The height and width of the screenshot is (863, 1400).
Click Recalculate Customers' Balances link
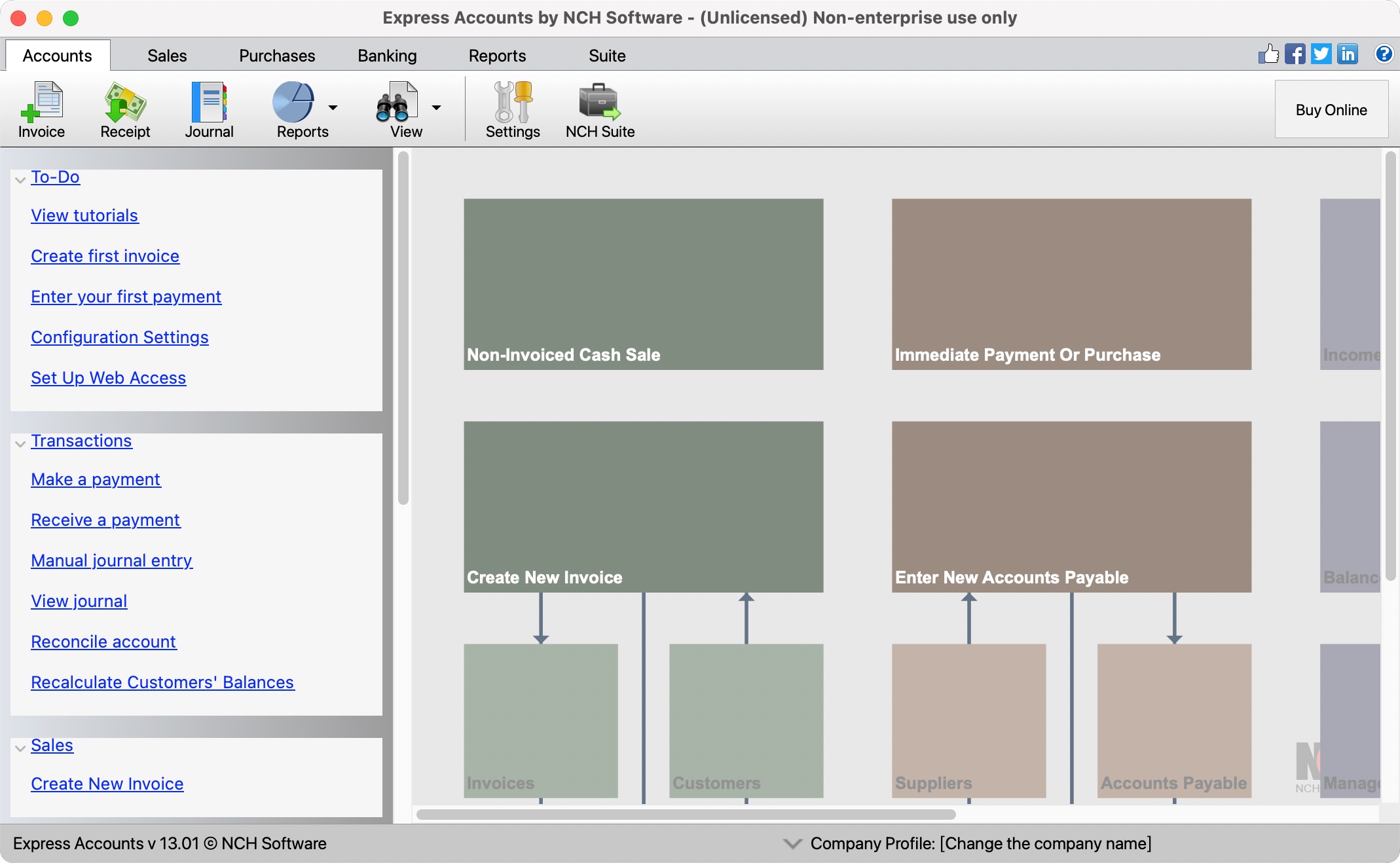[x=162, y=682]
